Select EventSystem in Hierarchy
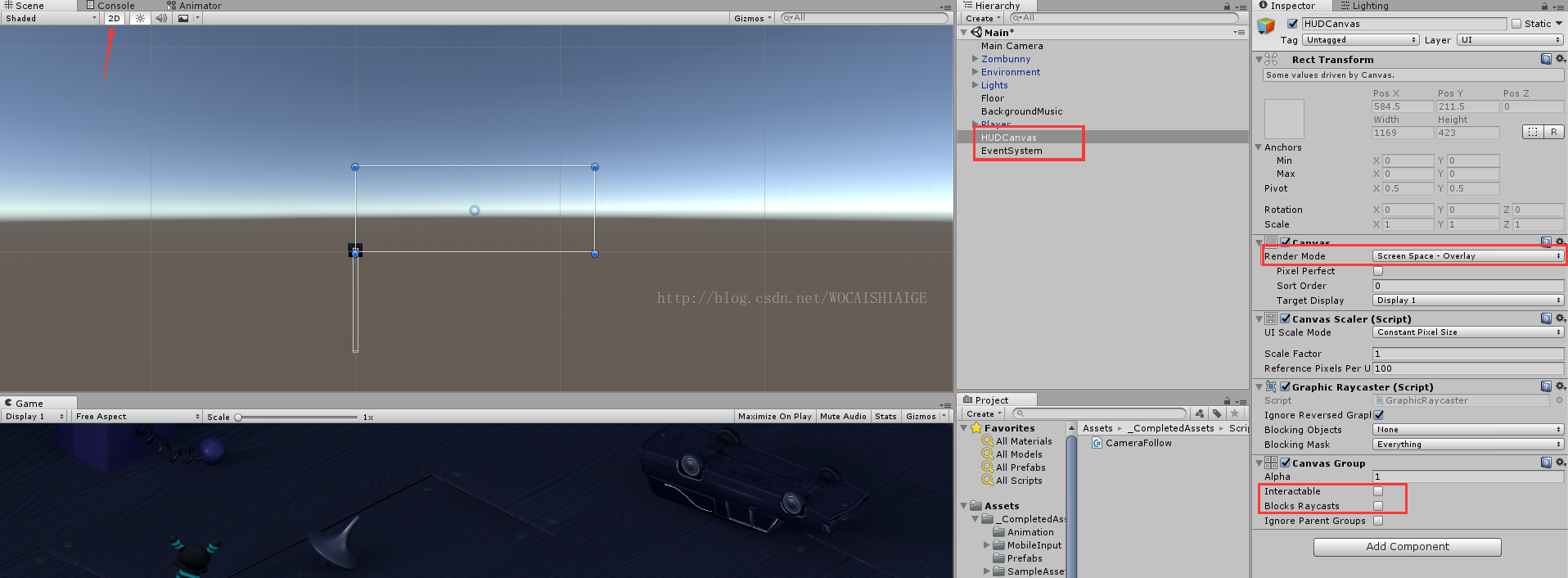 (1012, 151)
